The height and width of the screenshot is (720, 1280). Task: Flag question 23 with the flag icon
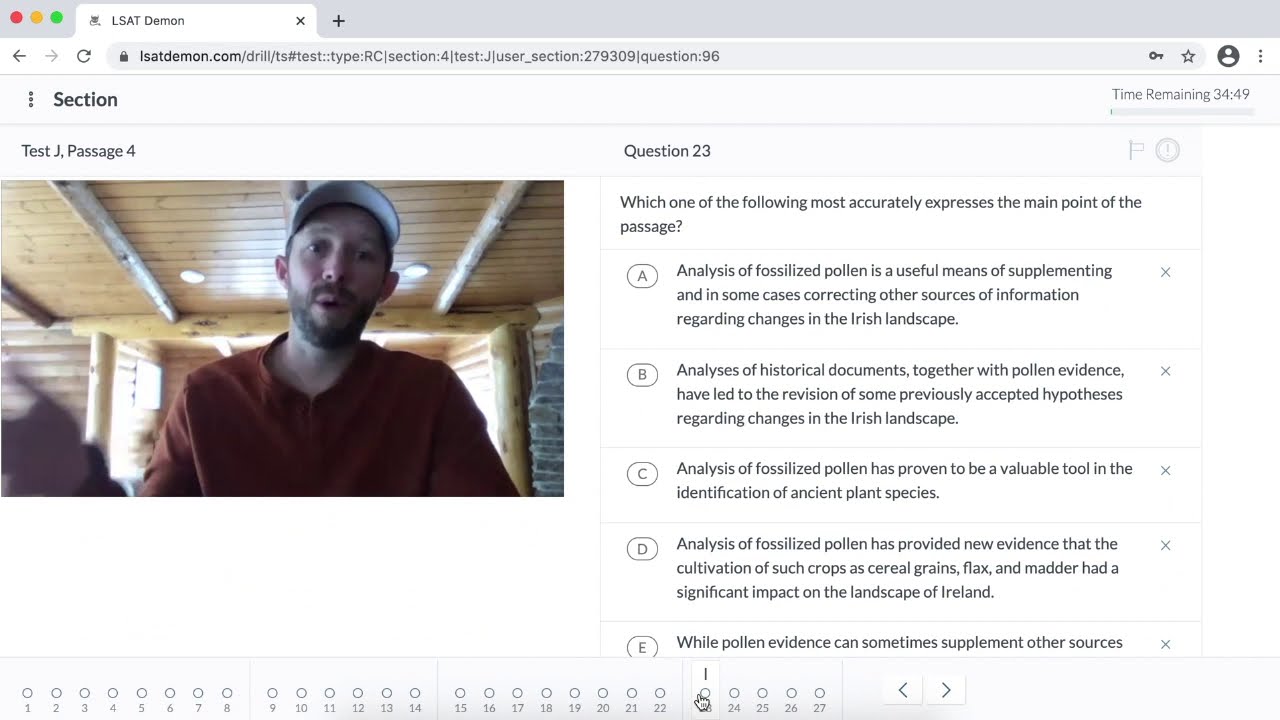click(x=1136, y=150)
